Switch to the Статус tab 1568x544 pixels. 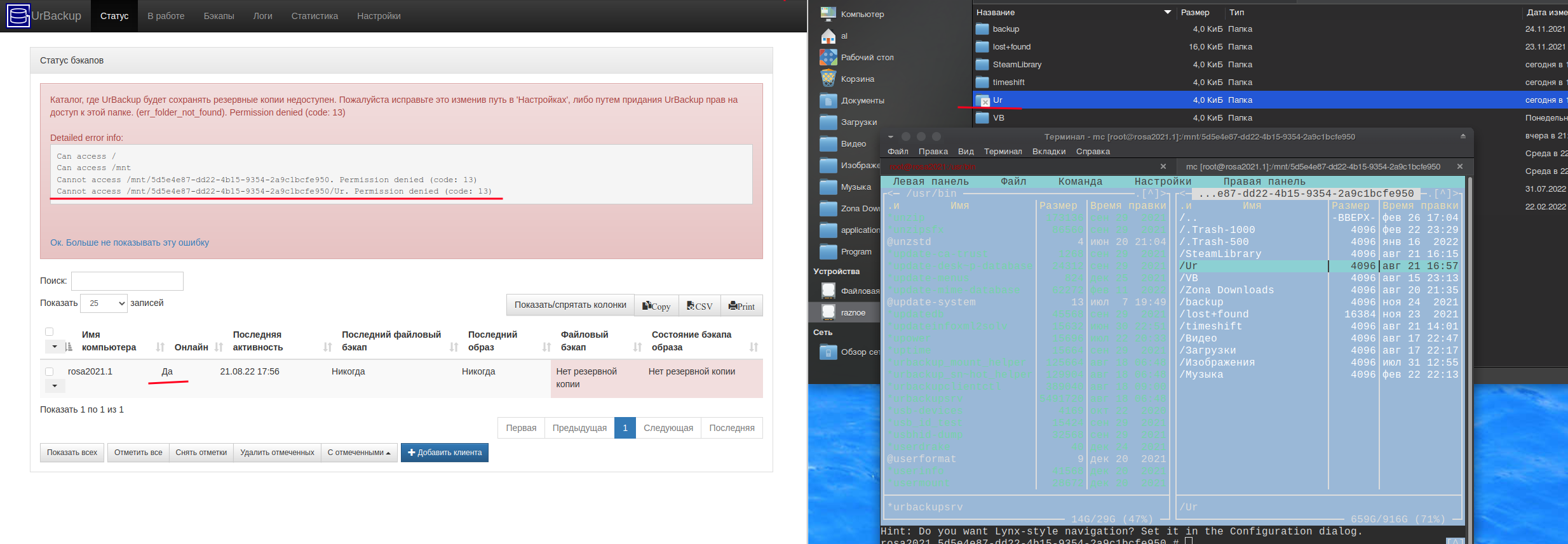[x=114, y=16]
